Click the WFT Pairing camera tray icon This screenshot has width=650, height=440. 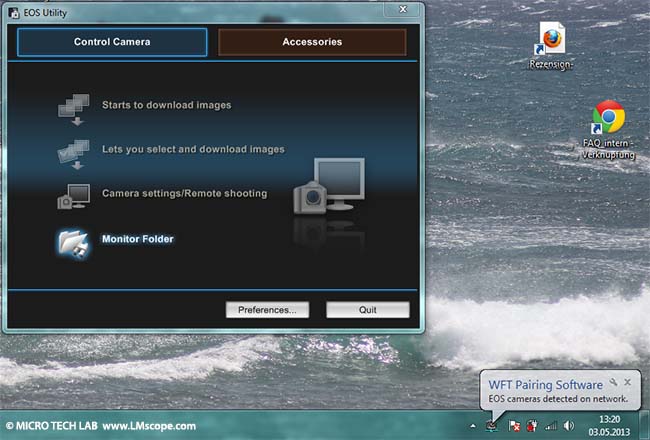coord(491,425)
